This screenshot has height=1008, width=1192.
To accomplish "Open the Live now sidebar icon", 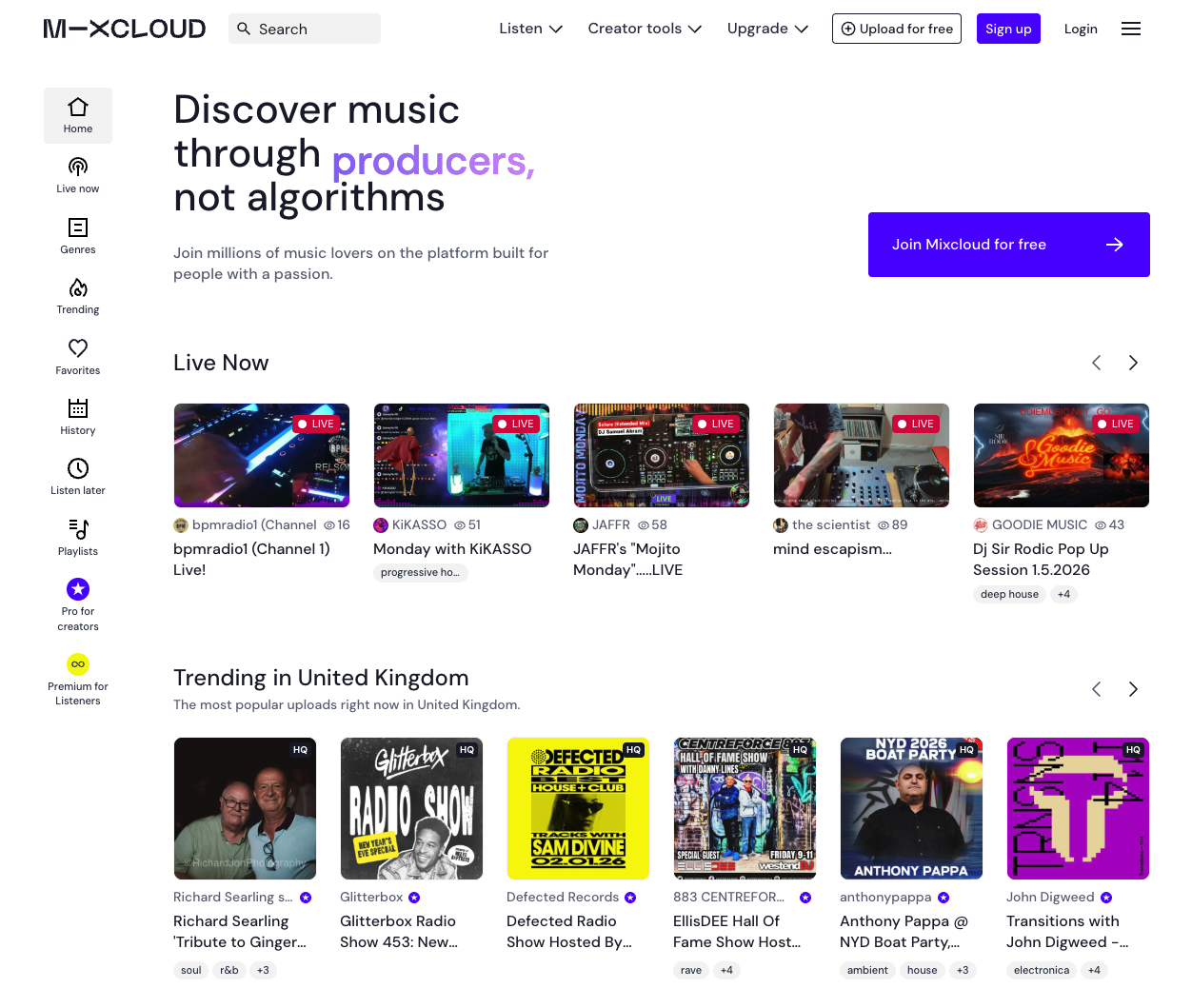I will [x=78, y=168].
